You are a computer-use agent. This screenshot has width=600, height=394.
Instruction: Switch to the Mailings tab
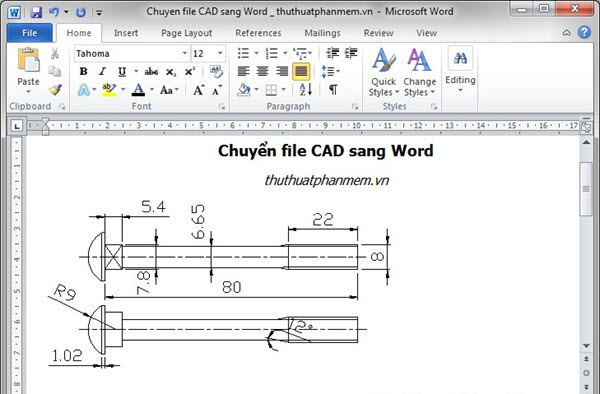click(x=322, y=33)
